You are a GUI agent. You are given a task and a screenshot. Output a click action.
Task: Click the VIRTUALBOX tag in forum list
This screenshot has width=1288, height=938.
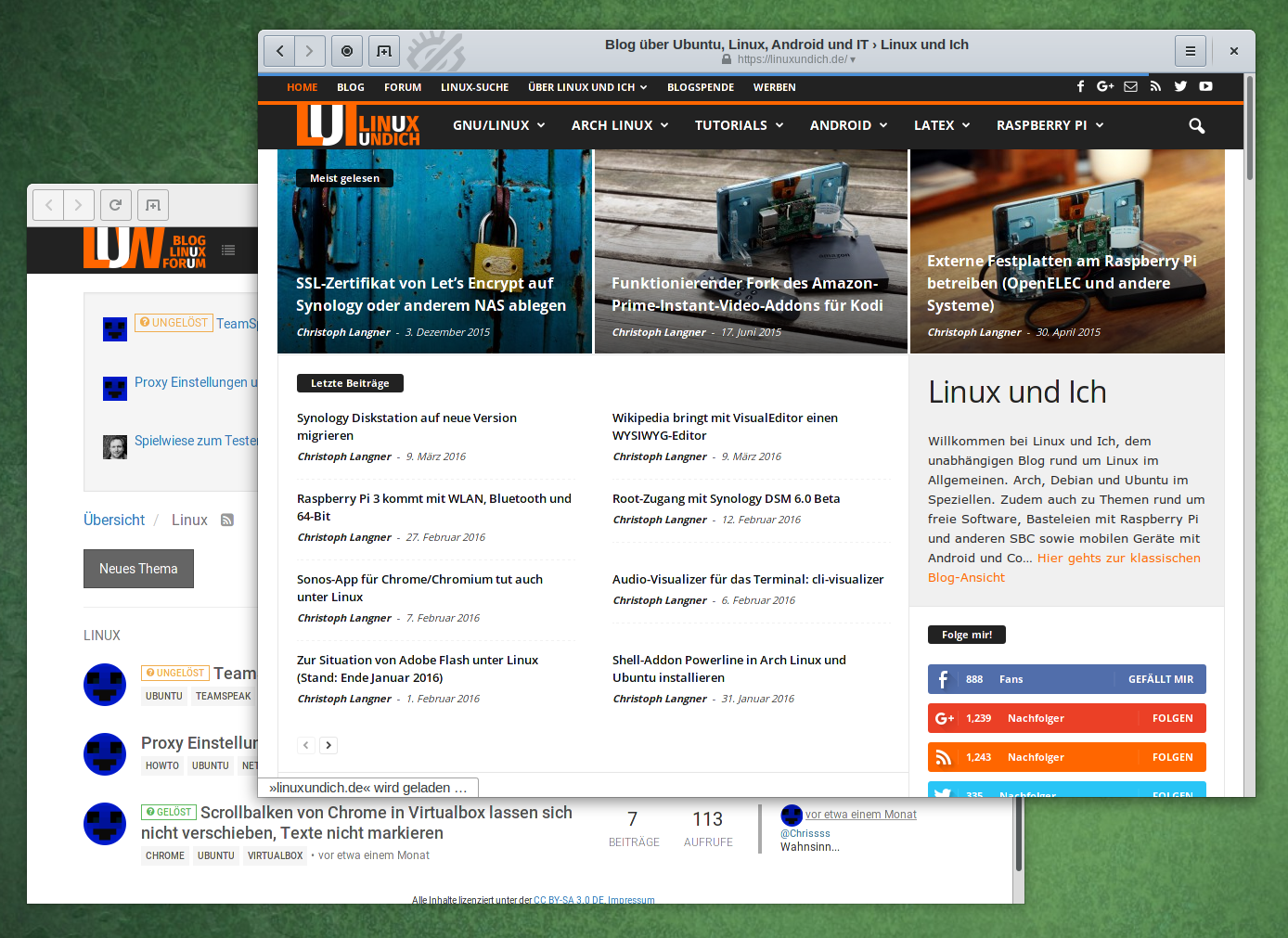275,855
